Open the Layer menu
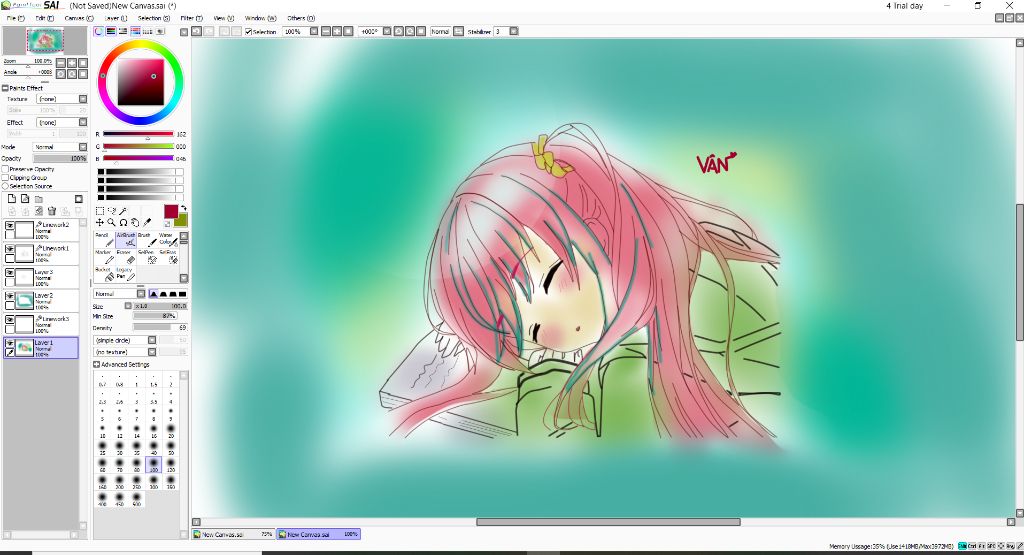This screenshot has height=555, width=1024. [116, 18]
